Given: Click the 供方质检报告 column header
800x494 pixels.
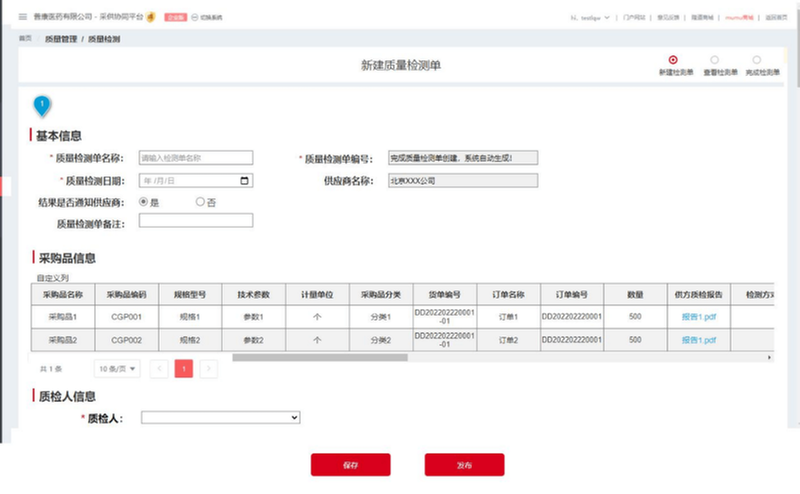Looking at the screenshot, I should click(698, 294).
